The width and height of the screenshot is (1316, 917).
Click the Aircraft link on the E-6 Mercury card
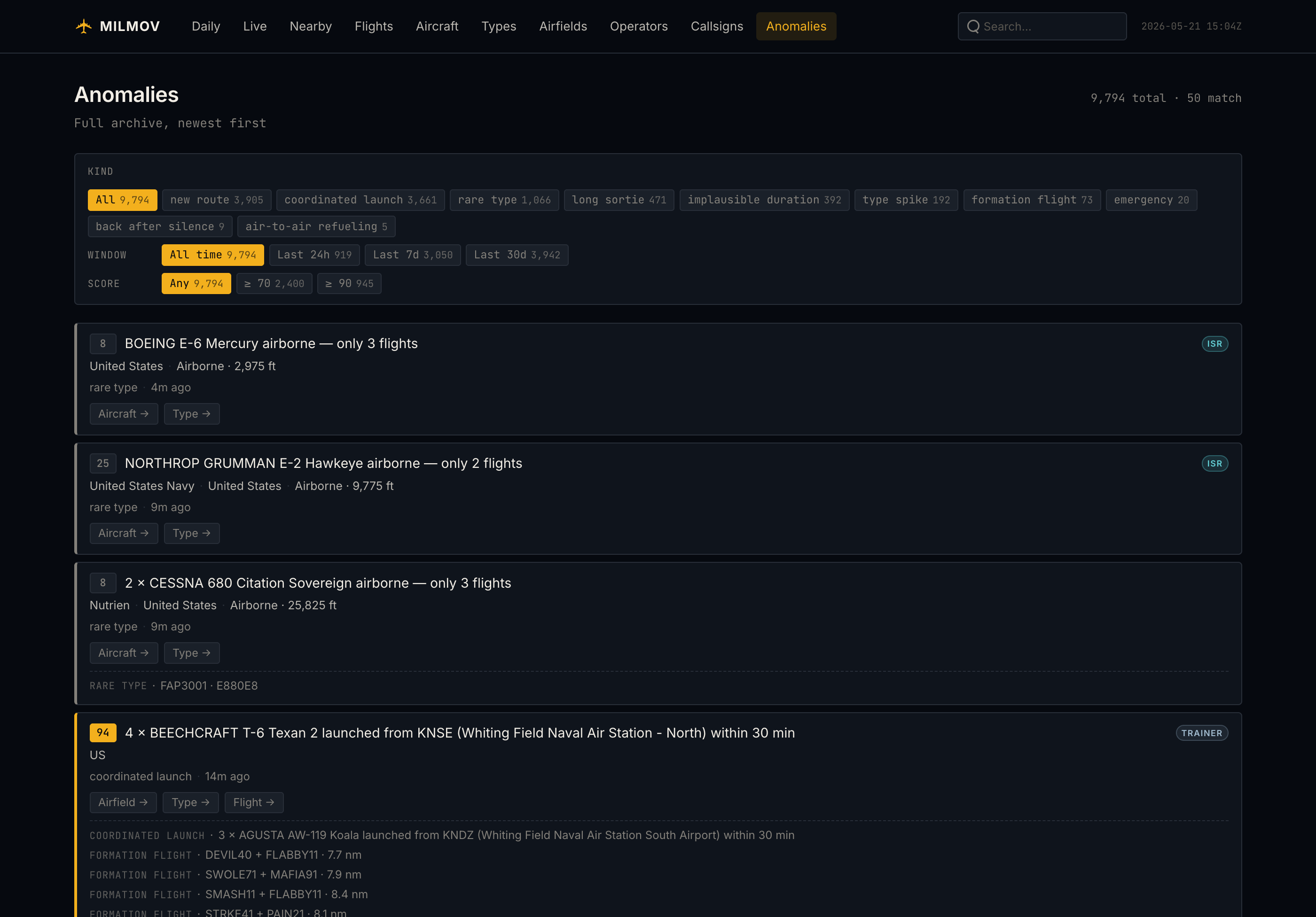point(124,413)
